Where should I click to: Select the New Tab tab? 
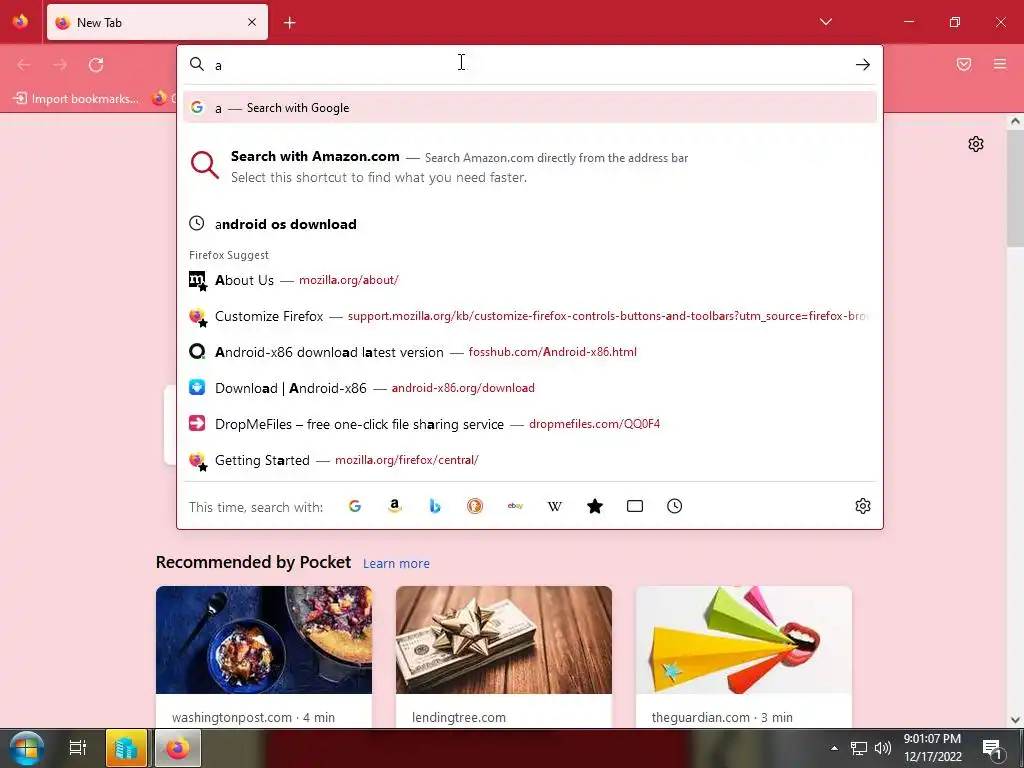point(157,22)
